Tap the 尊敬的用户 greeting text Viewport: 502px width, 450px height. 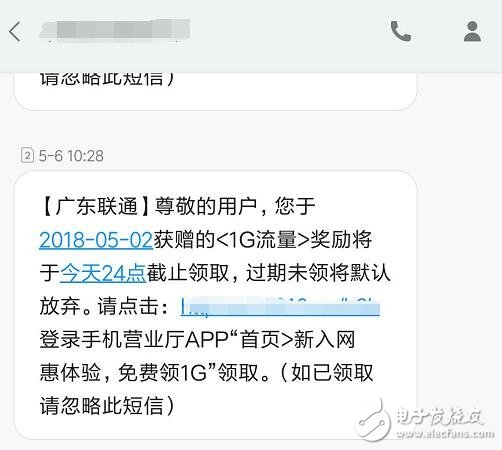(x=206, y=206)
